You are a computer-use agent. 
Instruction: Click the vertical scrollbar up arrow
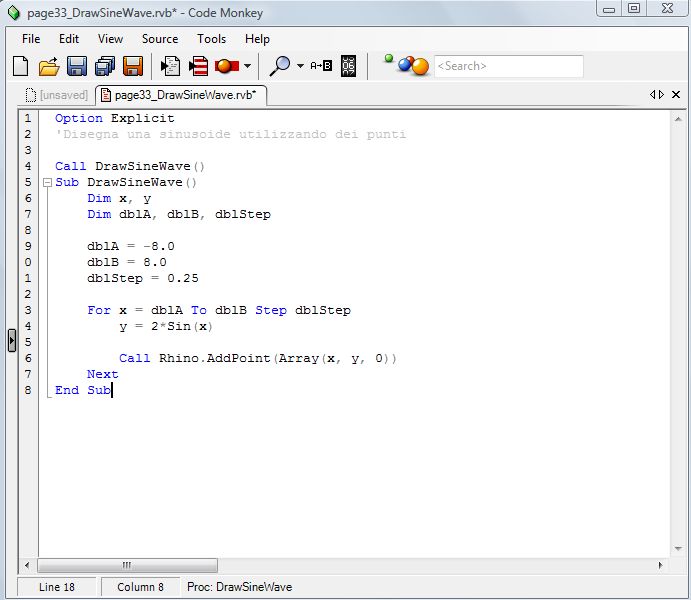click(x=678, y=119)
